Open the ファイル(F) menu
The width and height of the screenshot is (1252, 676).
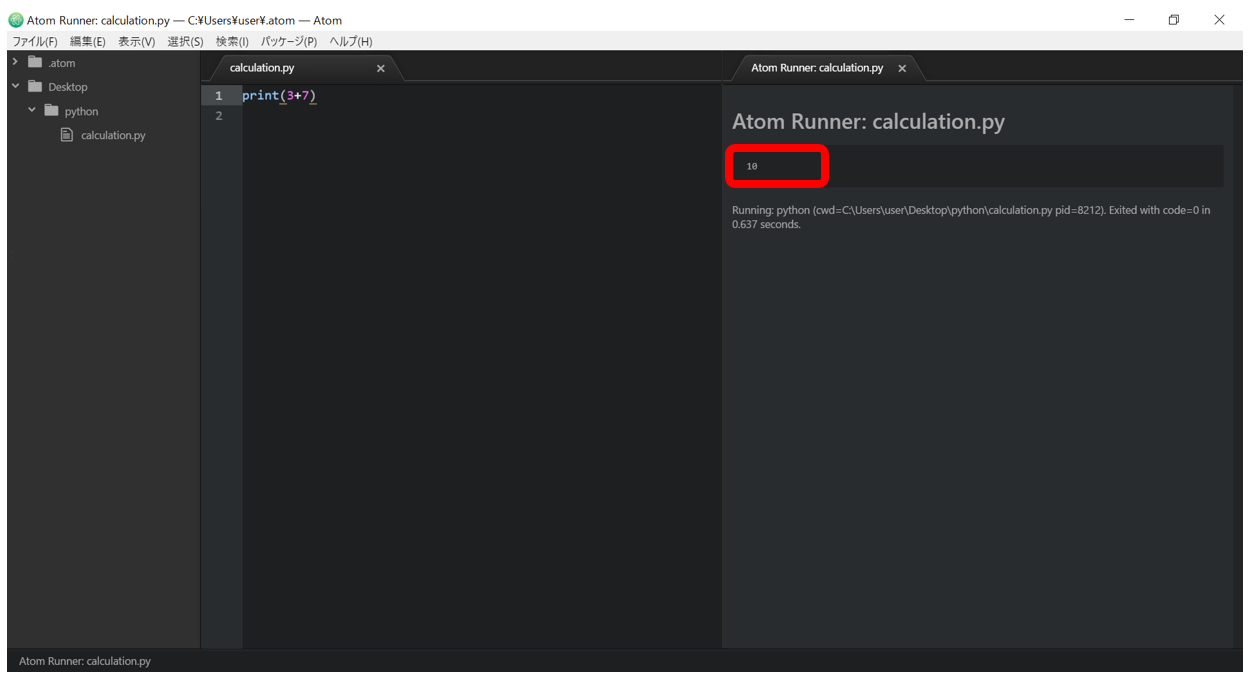[x=35, y=42]
